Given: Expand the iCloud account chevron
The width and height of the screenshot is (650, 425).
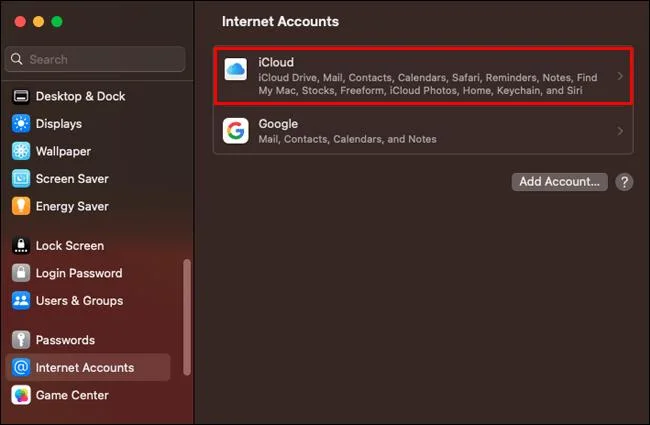Looking at the screenshot, I should coord(620,76).
